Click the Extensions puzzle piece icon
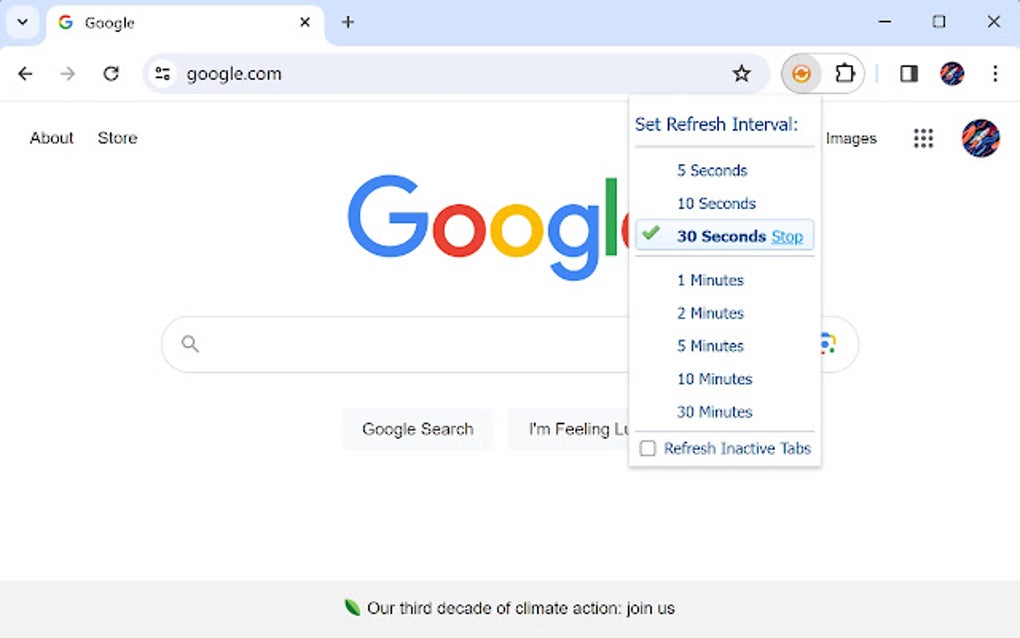 [845, 73]
